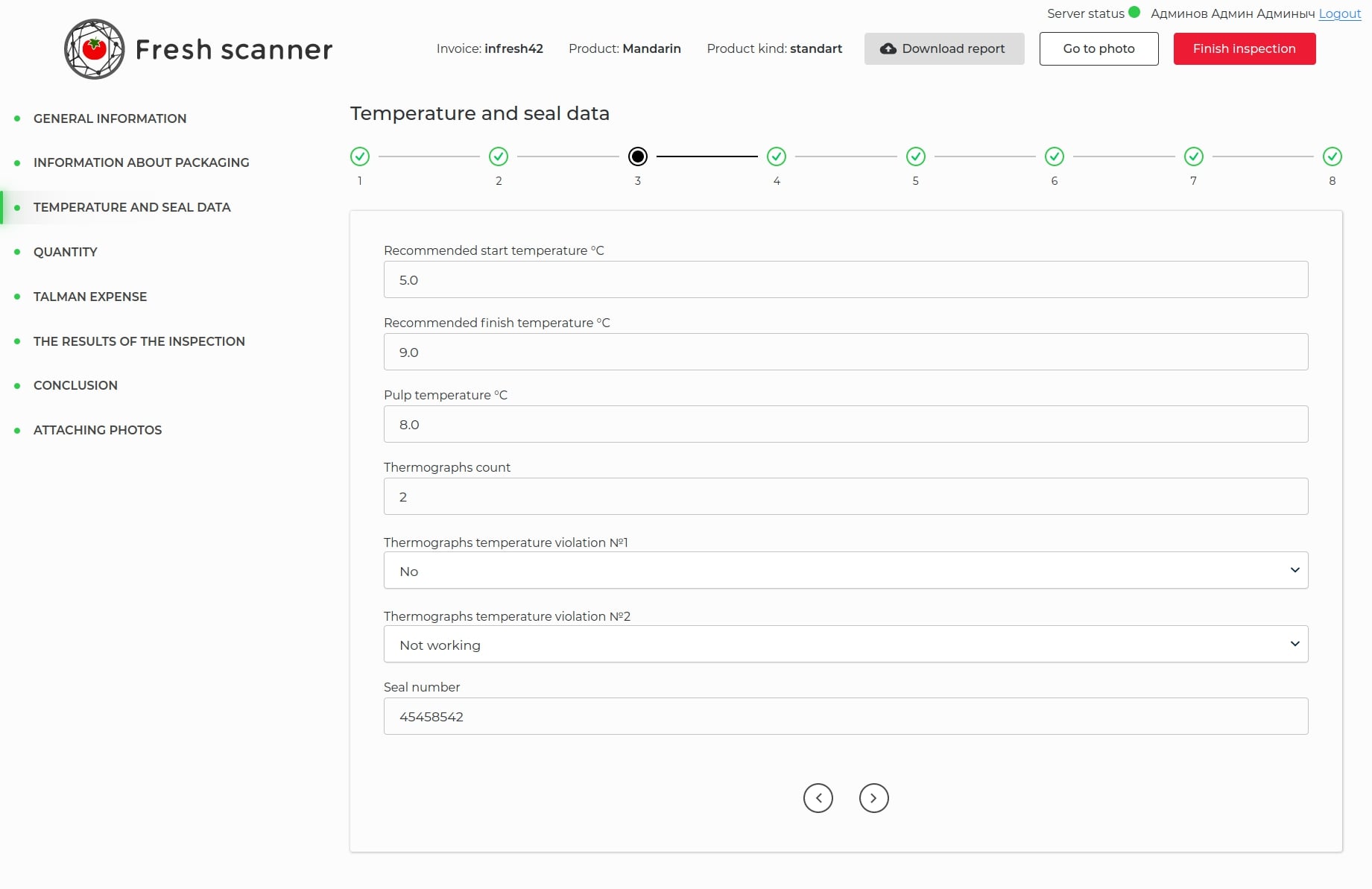Screen dimensions: 1372x889
Task: Open Thermographs temperature violation №2 dropdown
Action: pyautogui.click(x=845, y=644)
